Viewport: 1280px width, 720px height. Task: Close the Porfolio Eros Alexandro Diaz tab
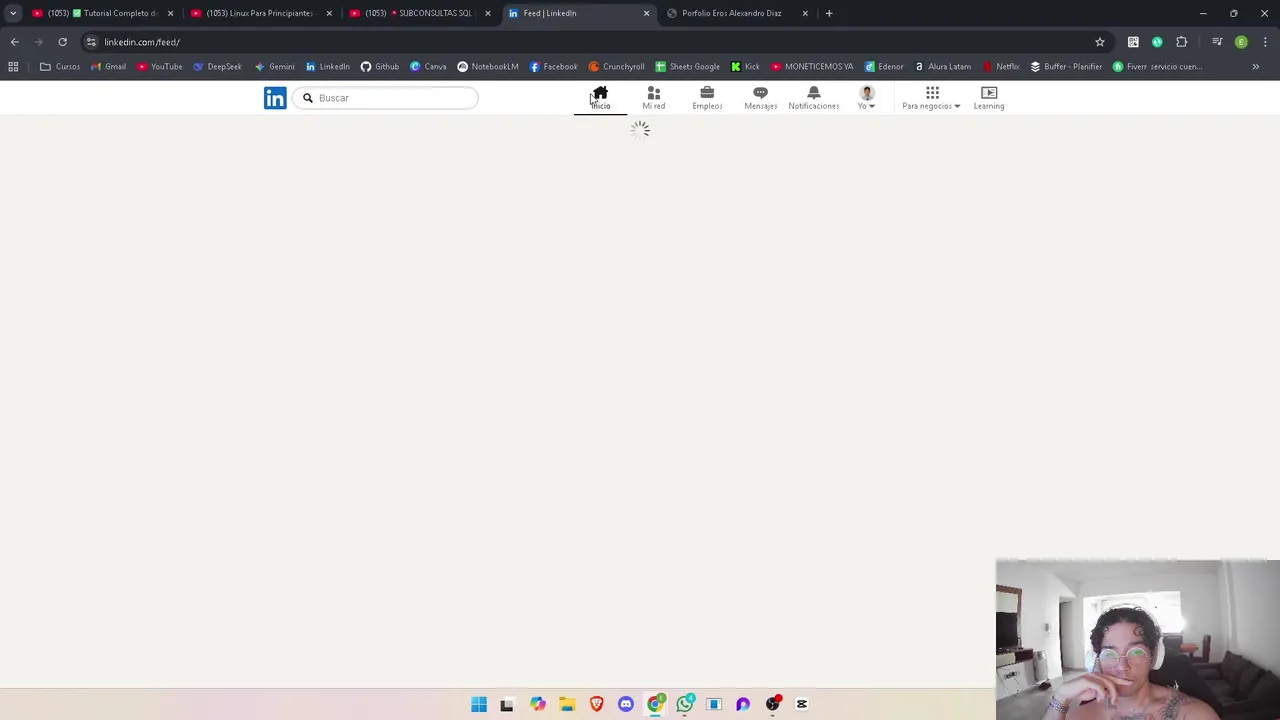point(805,13)
